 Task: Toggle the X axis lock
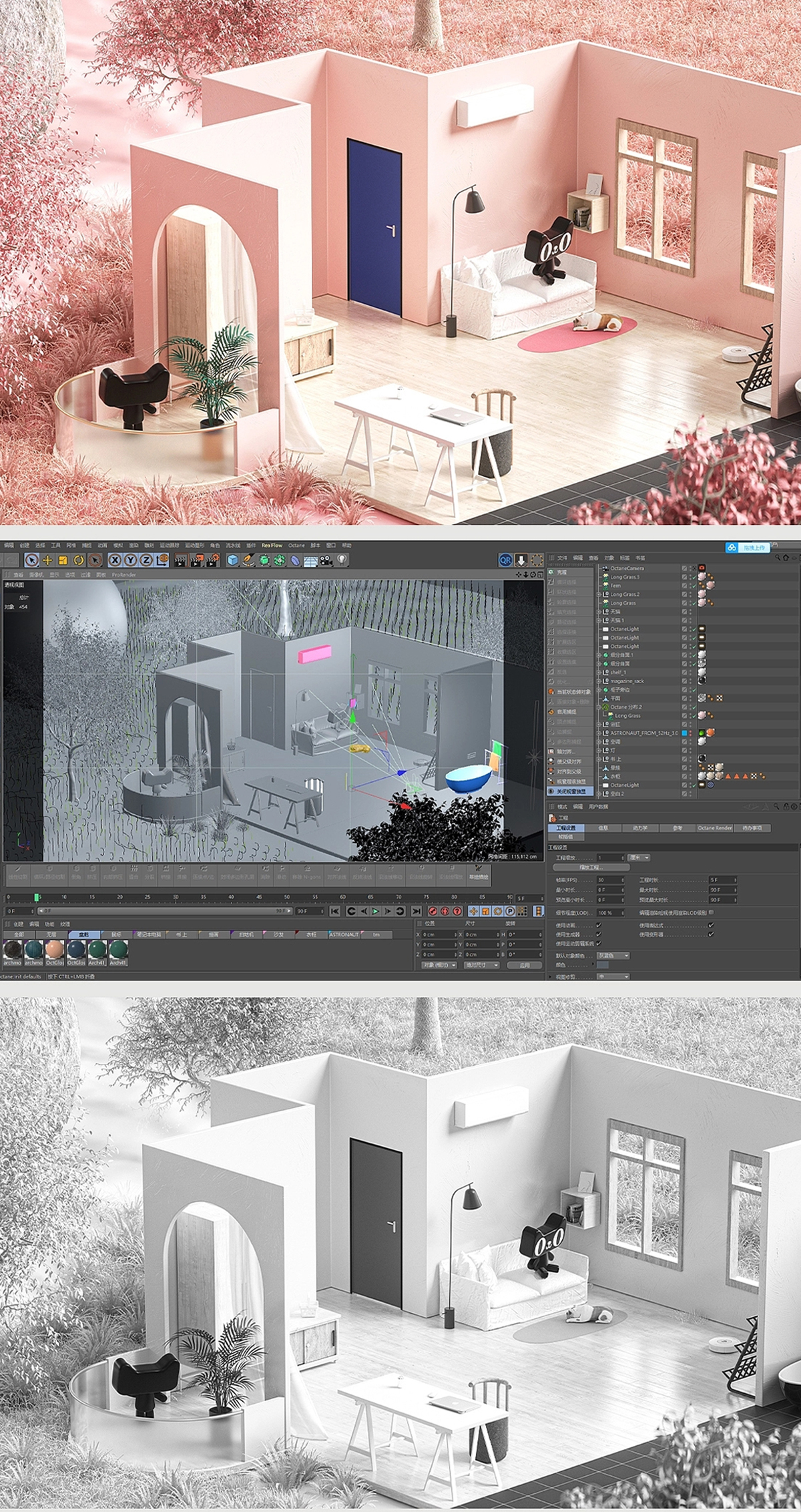(115, 560)
